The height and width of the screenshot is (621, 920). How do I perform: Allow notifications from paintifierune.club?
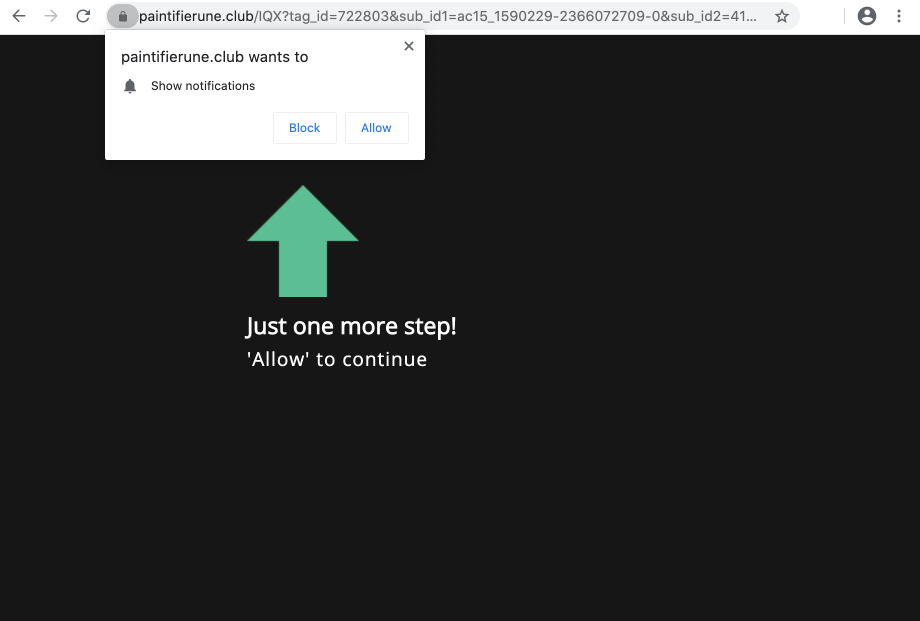coord(376,128)
